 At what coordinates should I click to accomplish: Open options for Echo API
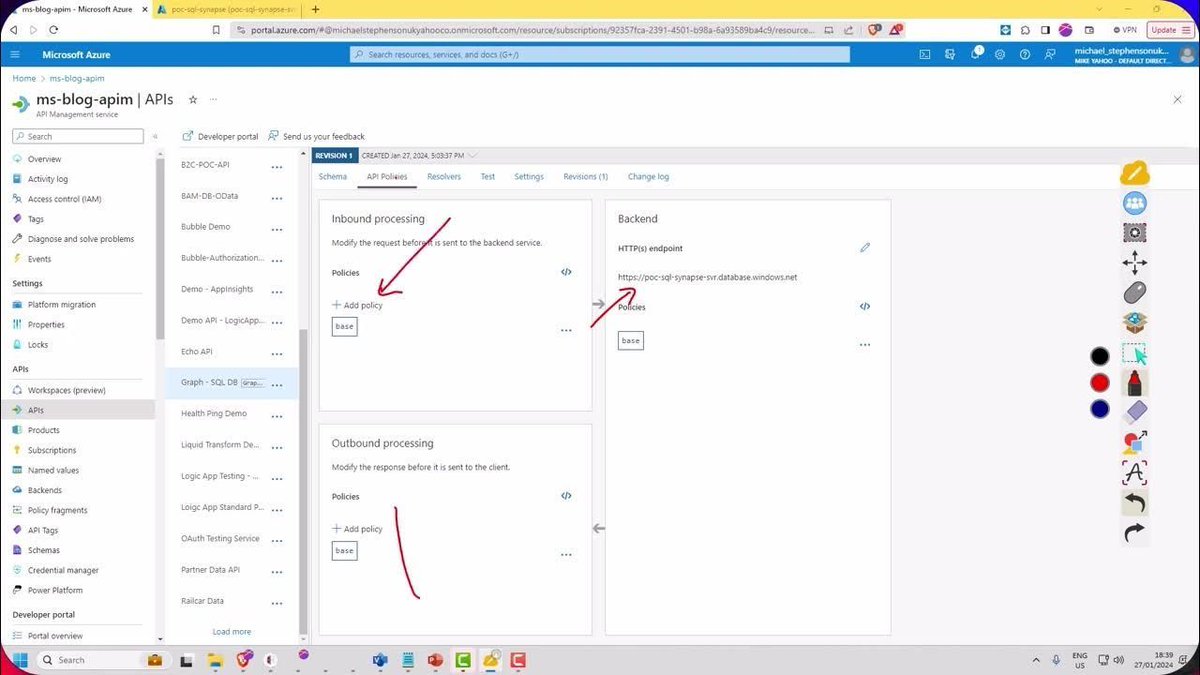(277, 353)
